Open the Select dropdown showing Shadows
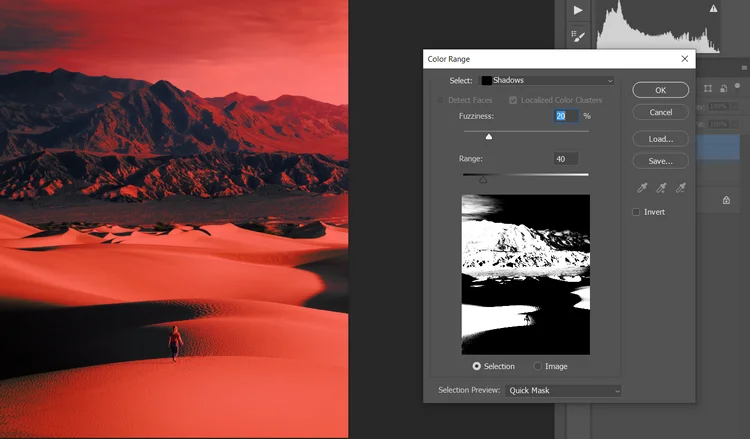 tap(547, 80)
